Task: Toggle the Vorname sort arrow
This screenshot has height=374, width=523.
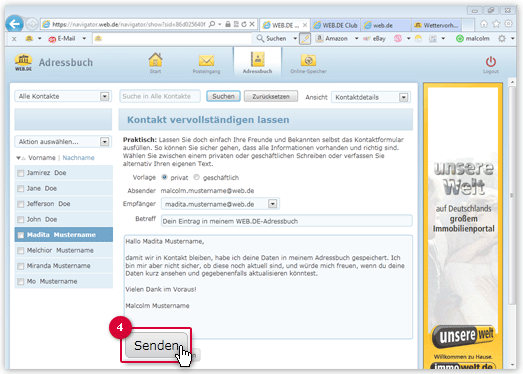Action: tap(21, 158)
